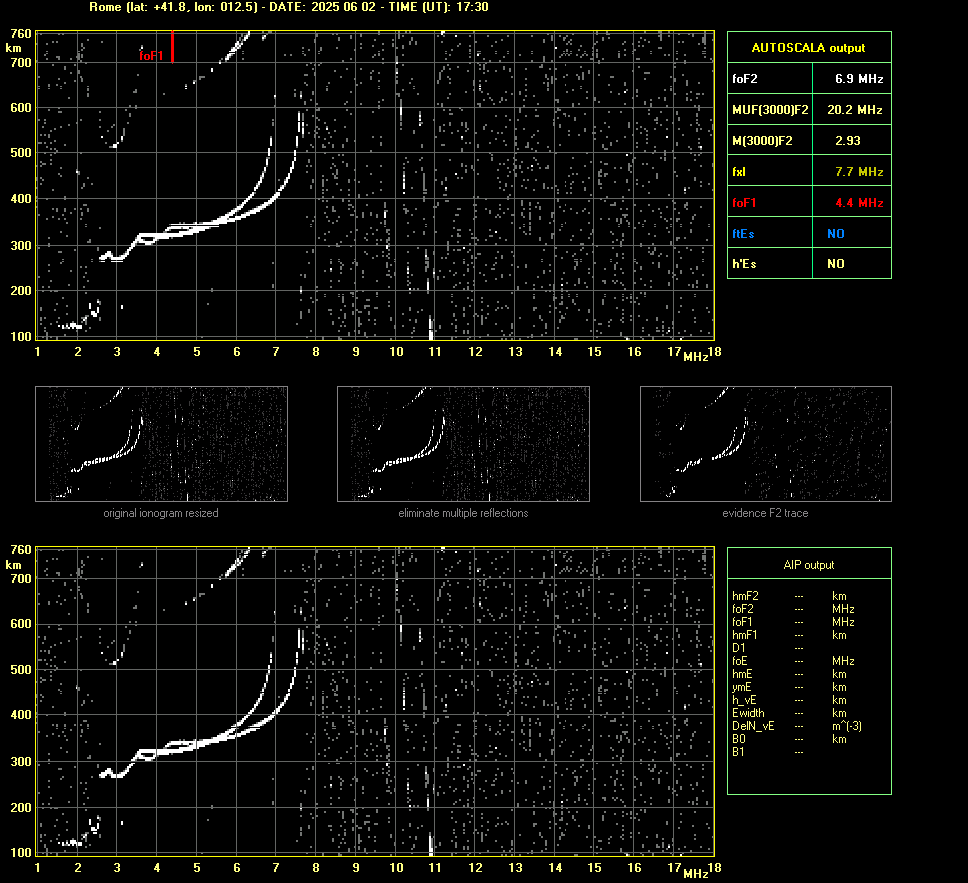Click 'Ewidth' in the AIP output panel
This screenshot has width=968, height=883.
[x=748, y=713]
